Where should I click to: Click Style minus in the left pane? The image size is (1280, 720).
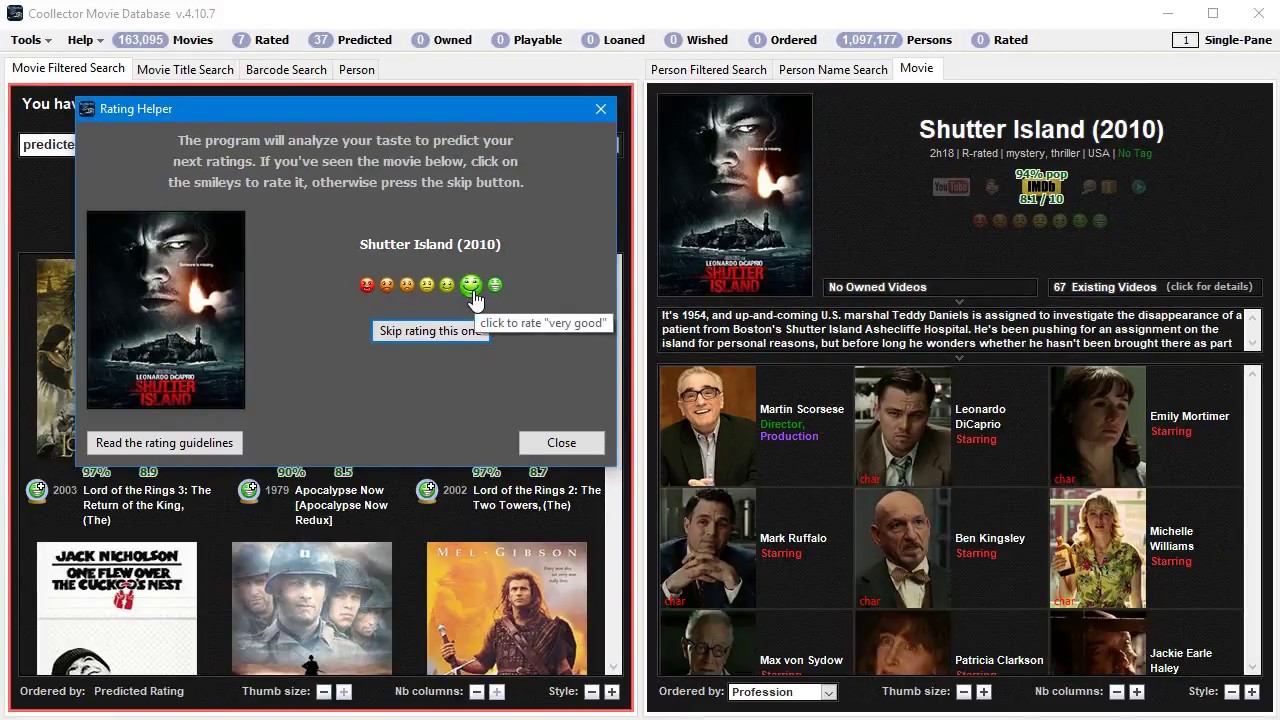pos(592,692)
